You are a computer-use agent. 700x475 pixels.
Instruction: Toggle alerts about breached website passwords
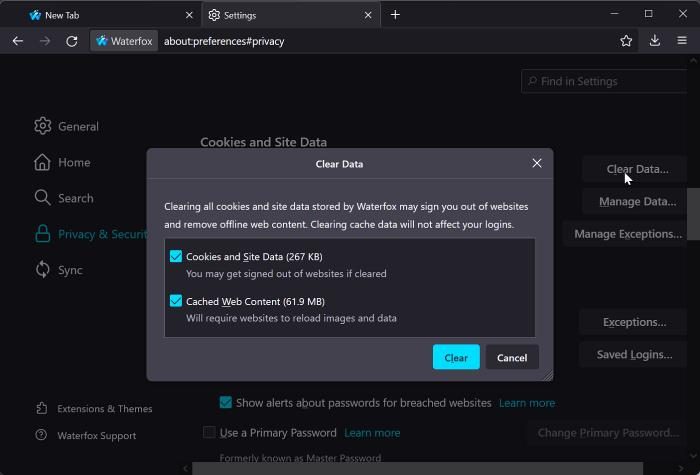coord(225,402)
